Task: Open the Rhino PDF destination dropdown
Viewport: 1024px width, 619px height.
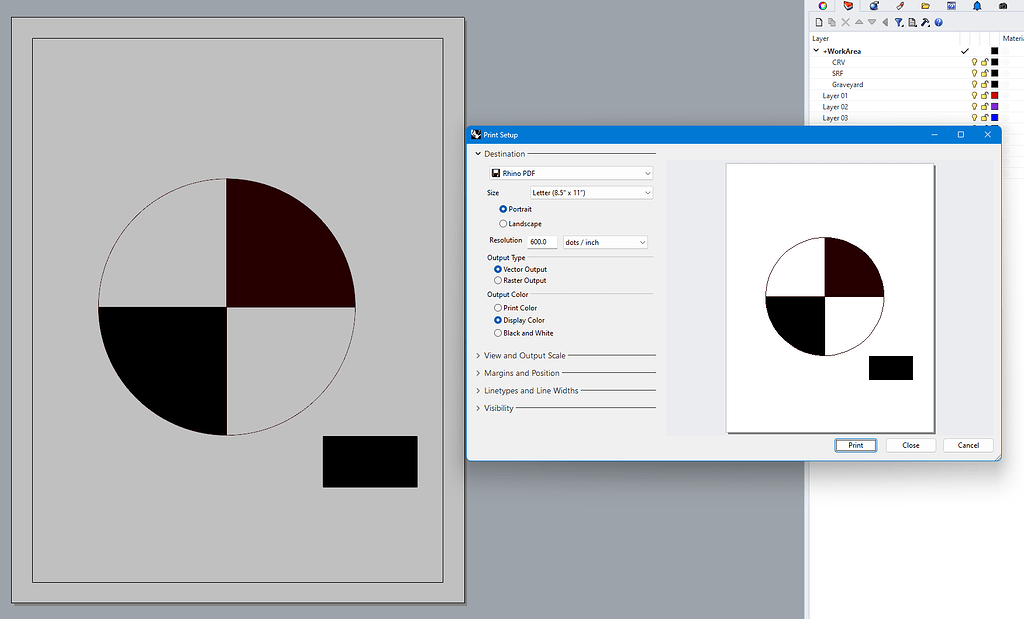Action: click(570, 174)
